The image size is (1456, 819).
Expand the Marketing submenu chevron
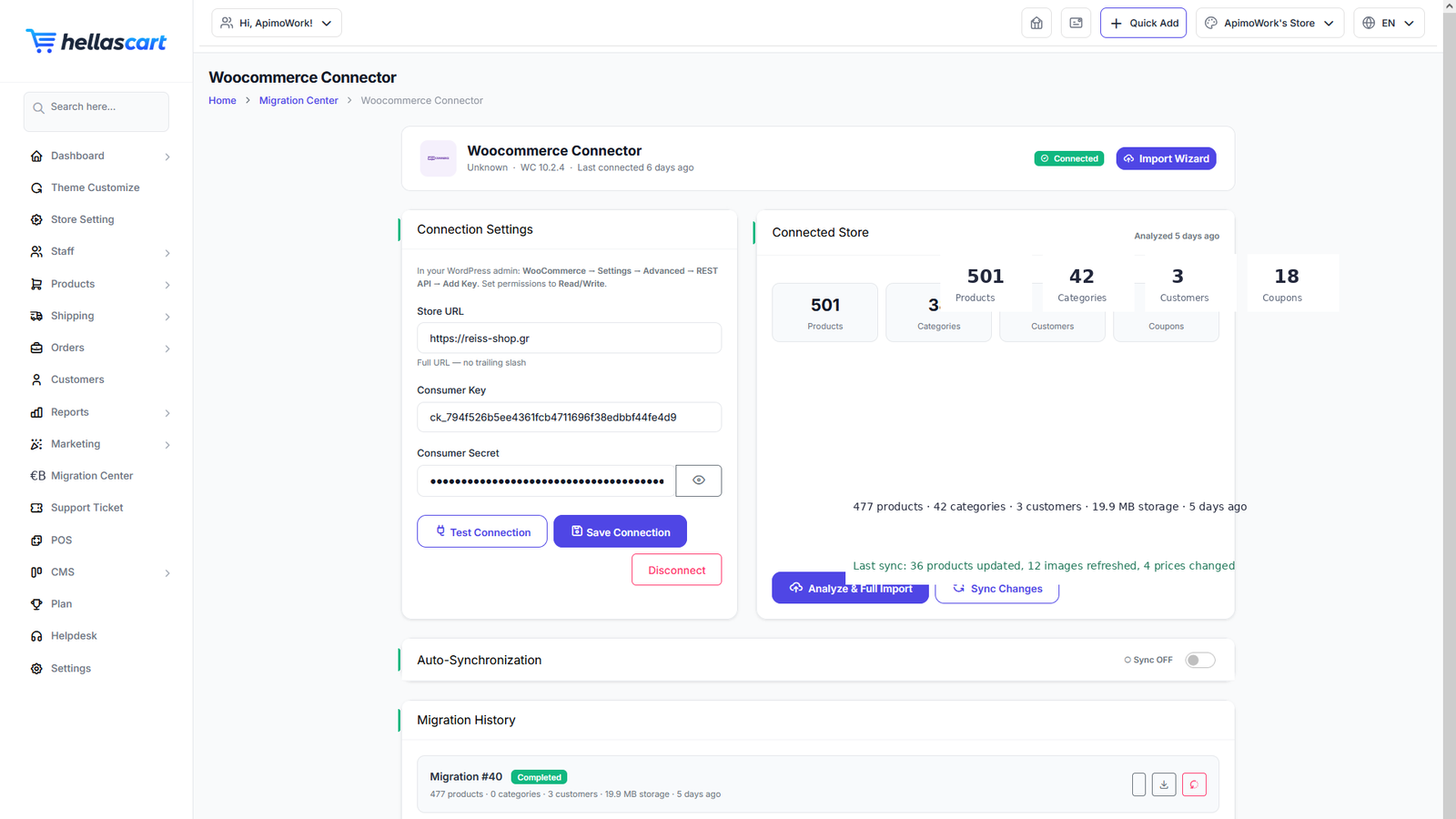coord(167,445)
